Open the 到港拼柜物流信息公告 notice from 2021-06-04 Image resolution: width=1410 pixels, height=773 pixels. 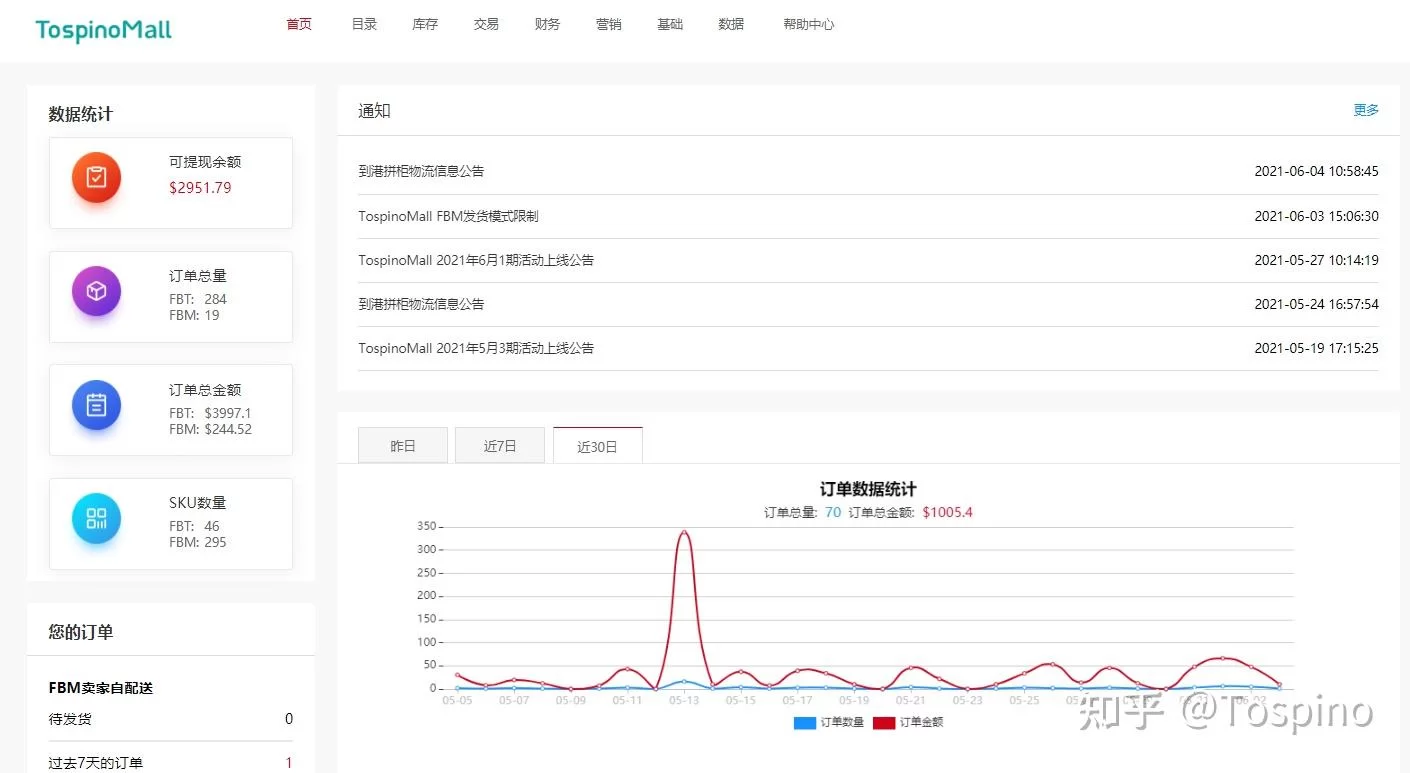pos(421,171)
